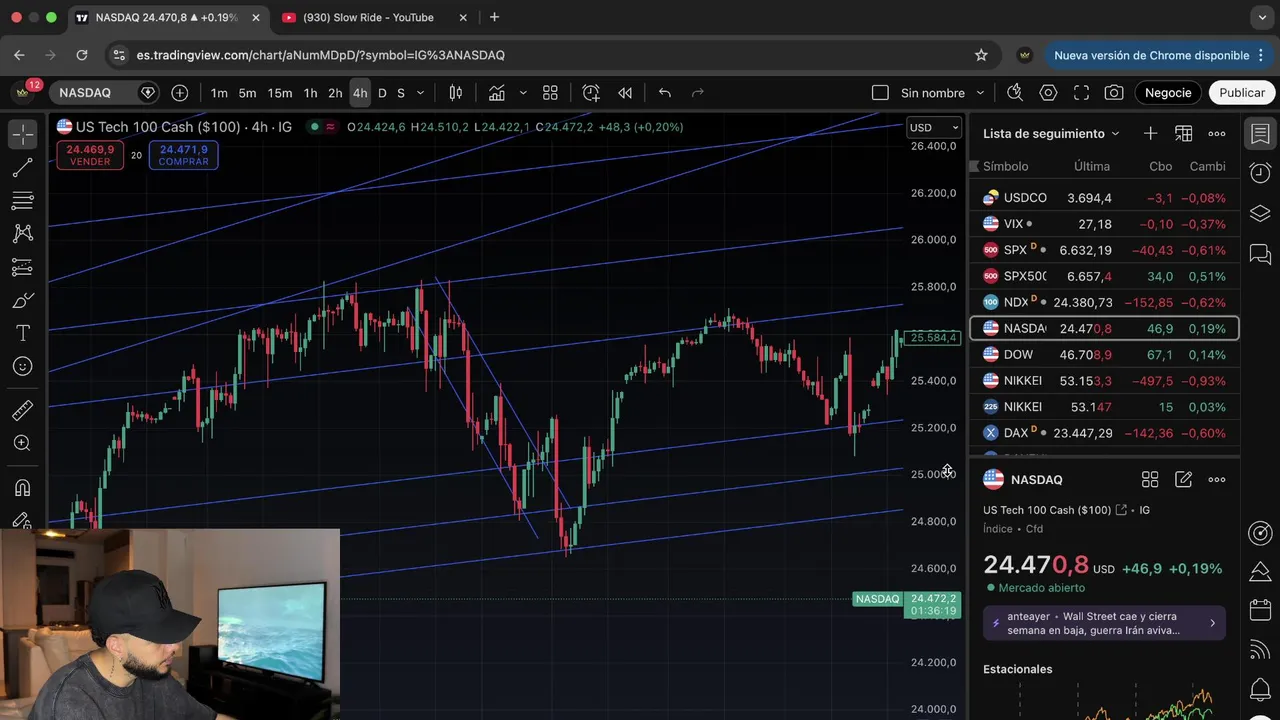
Task: Expand the Wall Street news headline arrow
Action: (x=1212, y=623)
